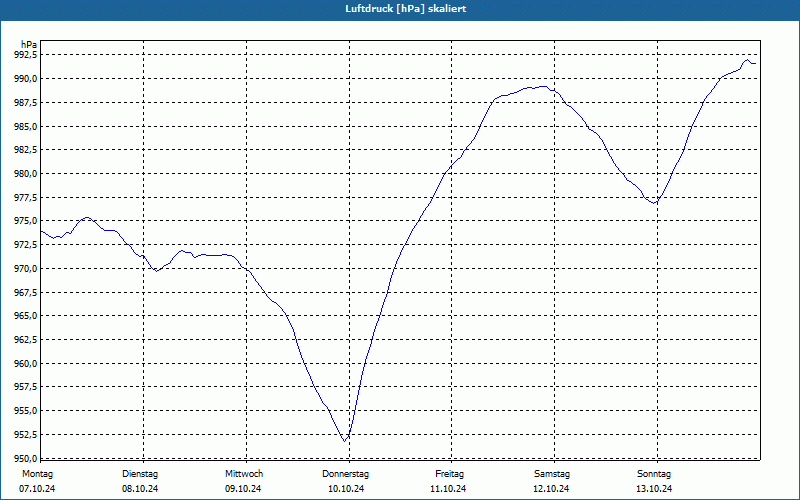Select the 'Donnerstag' day label

345,474
